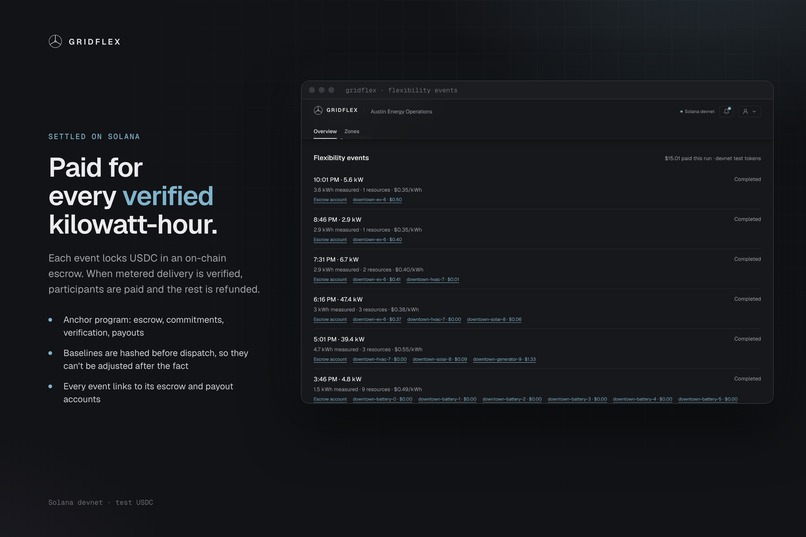Screen dimensions: 806x537
Task: Select the 5:01 PM · 39.4 kW event title
Action: tap(339, 339)
